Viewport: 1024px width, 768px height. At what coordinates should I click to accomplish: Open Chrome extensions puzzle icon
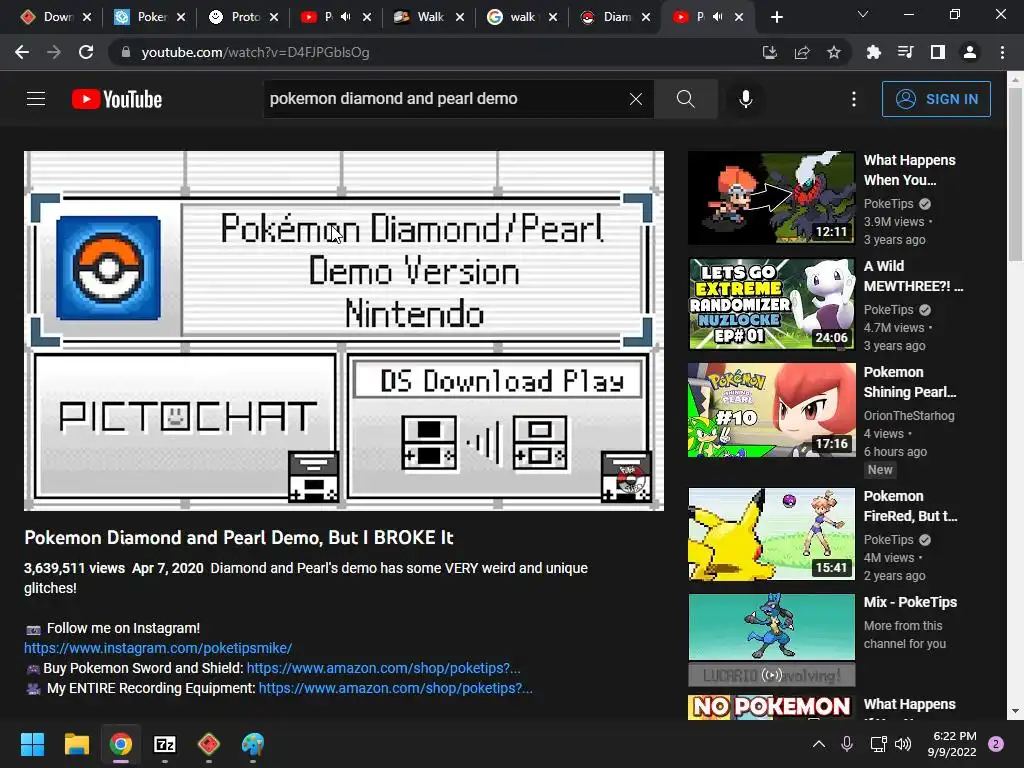[873, 52]
